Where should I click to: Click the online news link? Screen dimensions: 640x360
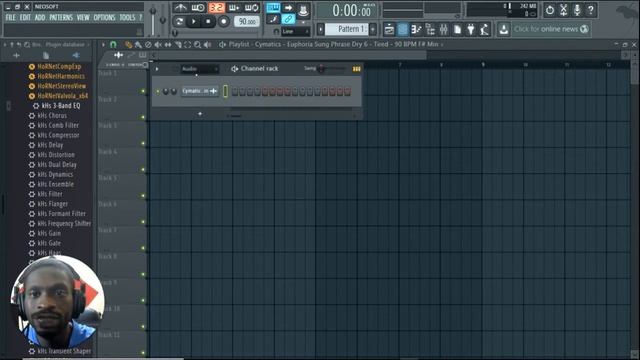551,29
